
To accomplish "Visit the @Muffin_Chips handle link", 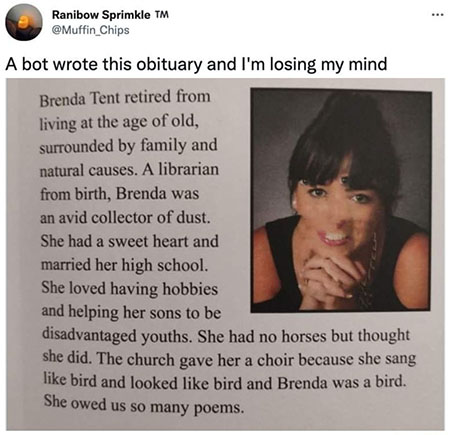I will [x=90, y=30].
